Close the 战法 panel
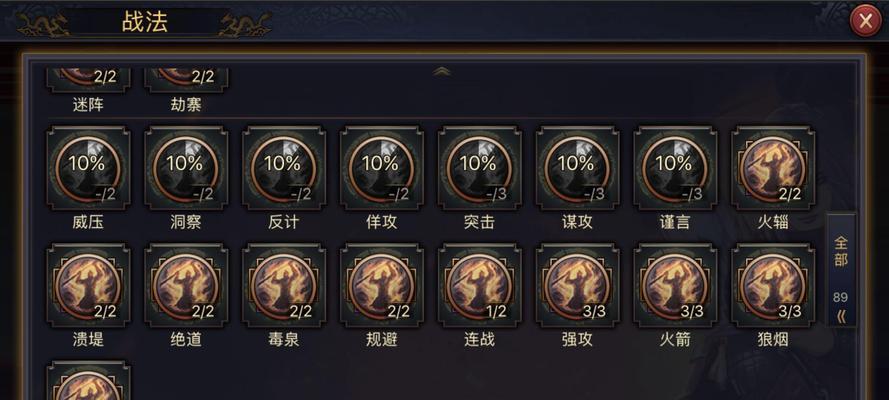This screenshot has width=889, height=400. (x=865, y=22)
